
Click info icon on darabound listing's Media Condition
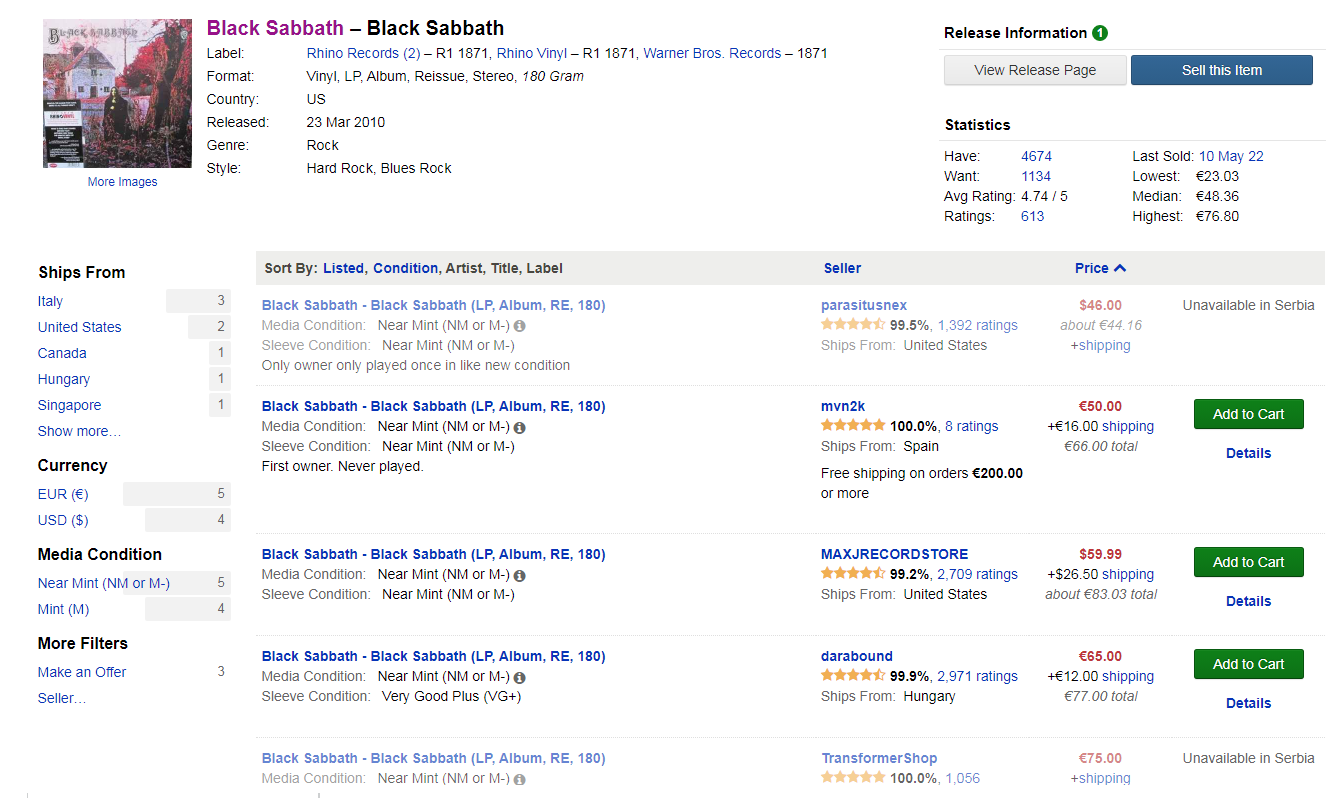click(520, 677)
